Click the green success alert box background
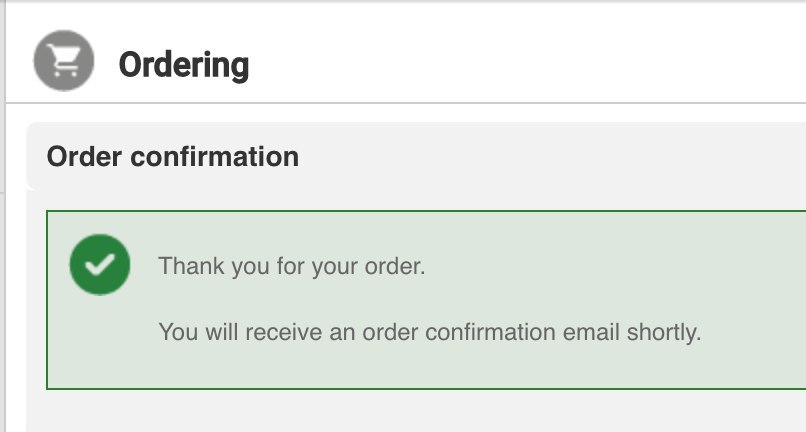This screenshot has width=806, height=432. pyautogui.click(x=600, y=280)
